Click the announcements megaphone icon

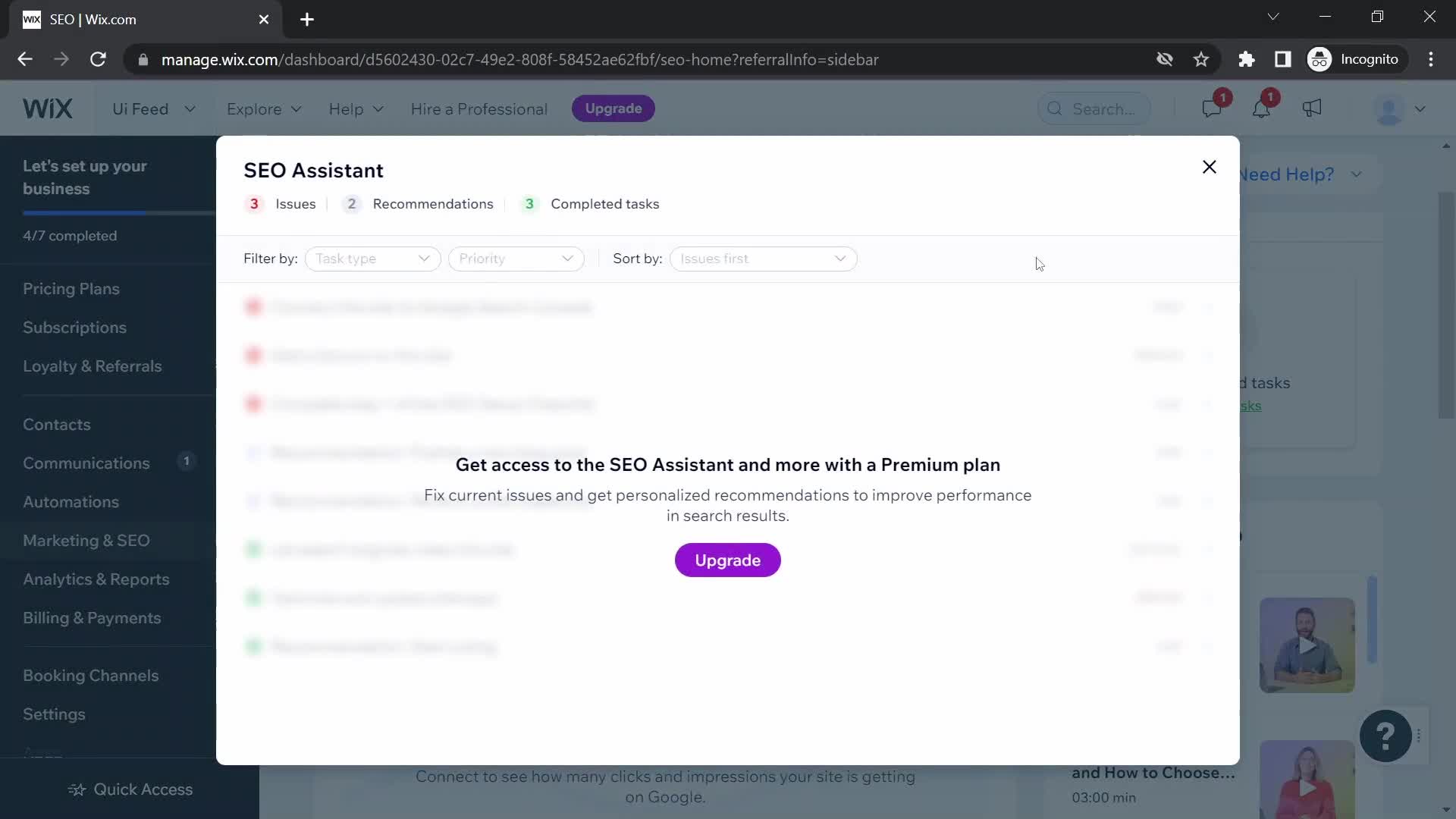click(1312, 108)
